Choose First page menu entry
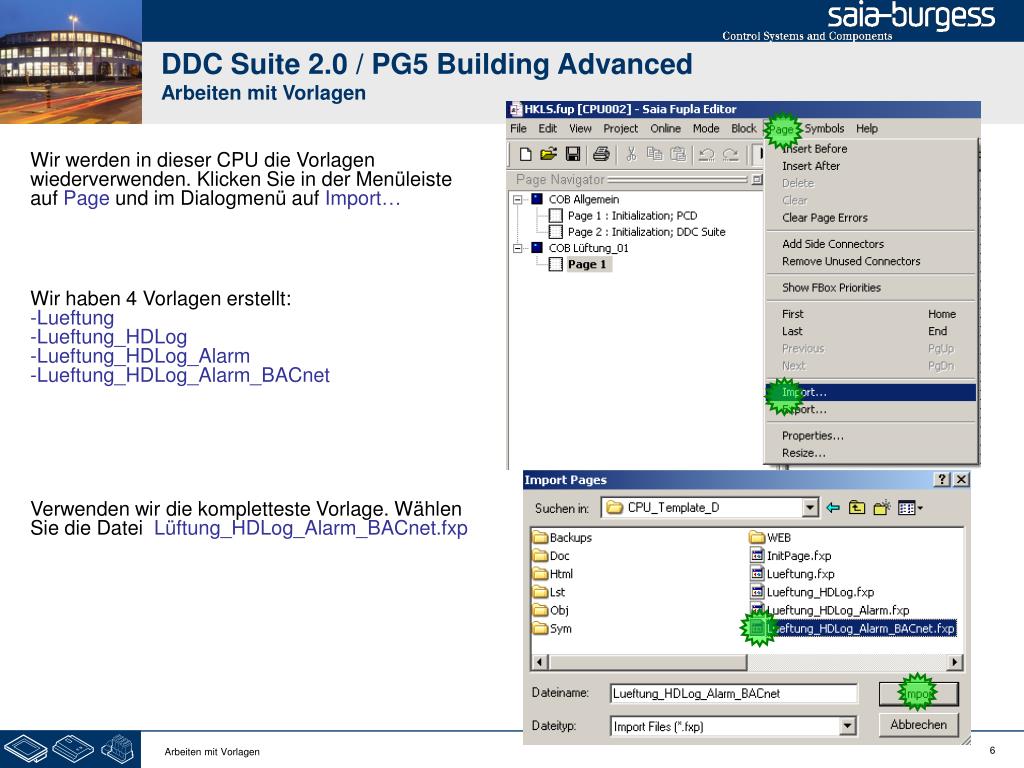The height and width of the screenshot is (768, 1024). [x=870, y=314]
